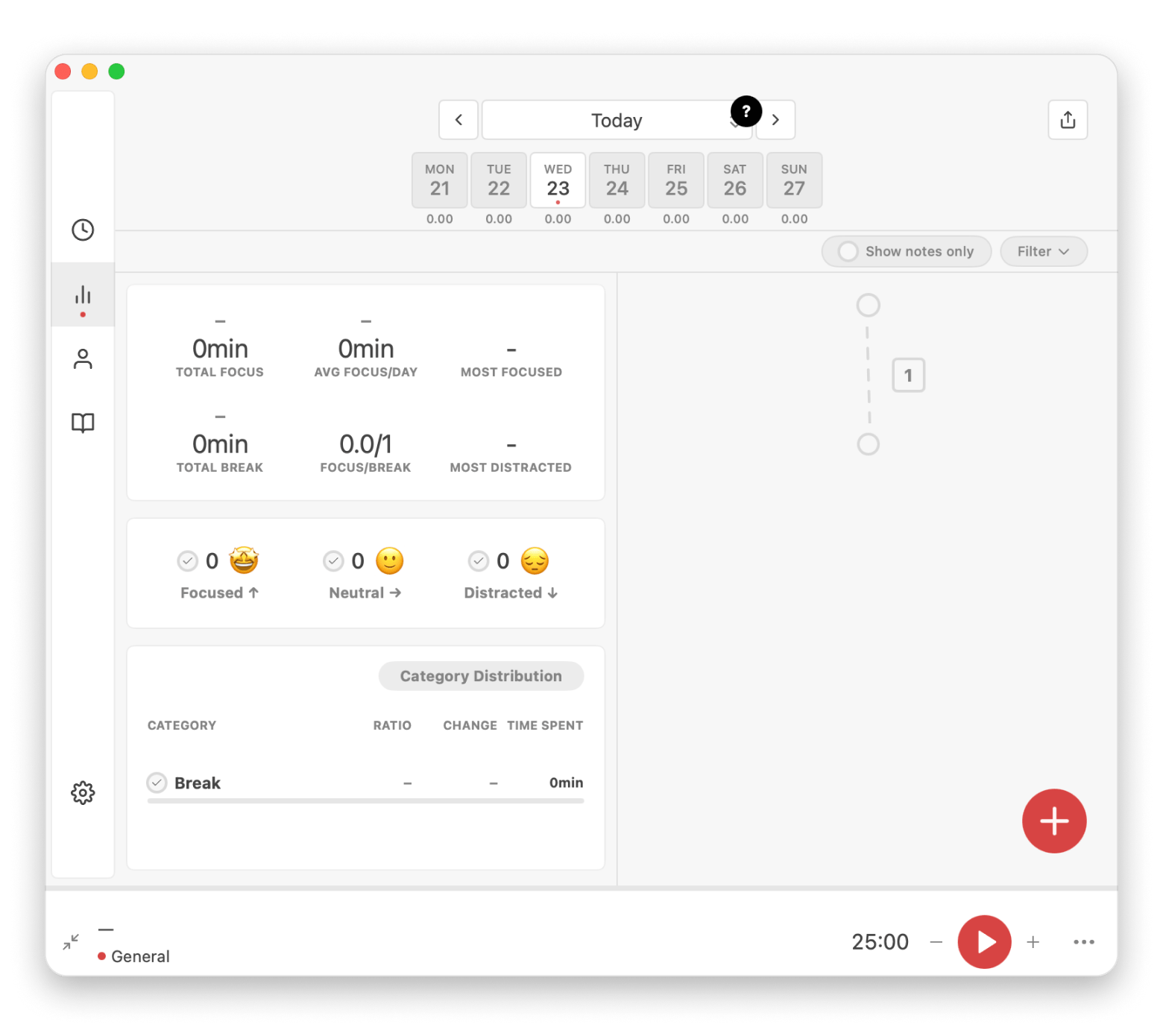Select the MON 21 day tab
The image size is (1163, 1036).
coord(440,180)
